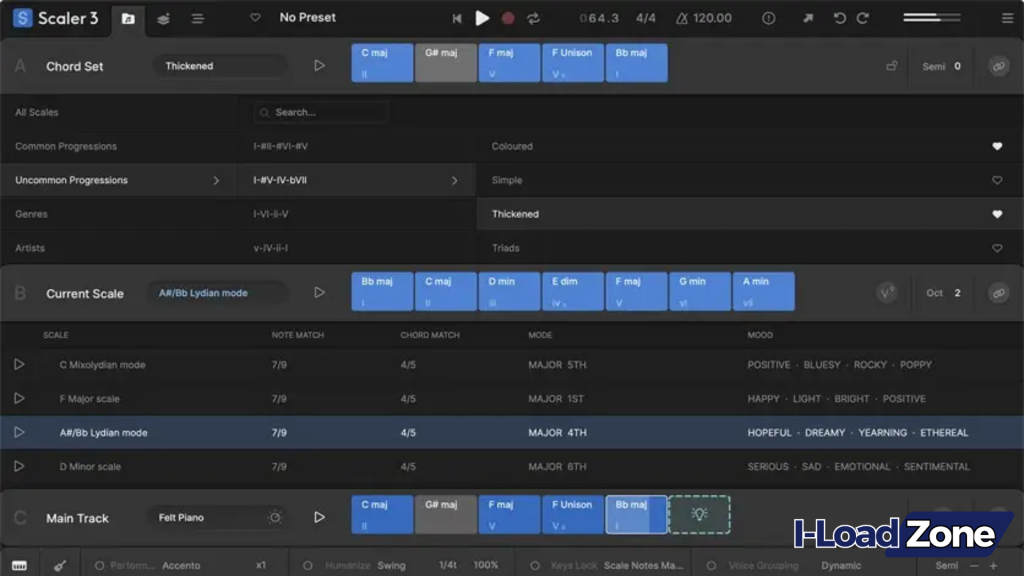Click the Oct 2 octave value

(943, 293)
